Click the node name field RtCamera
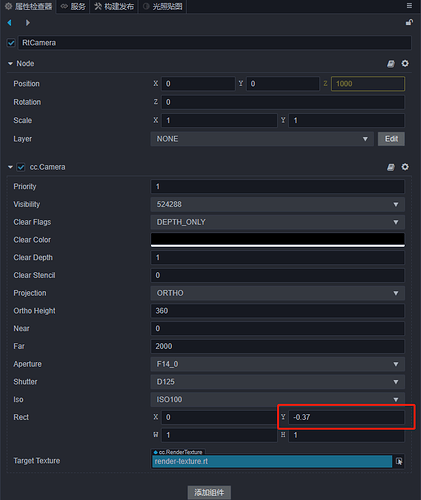Image resolution: width=421 pixels, height=500 pixels. 214,43
